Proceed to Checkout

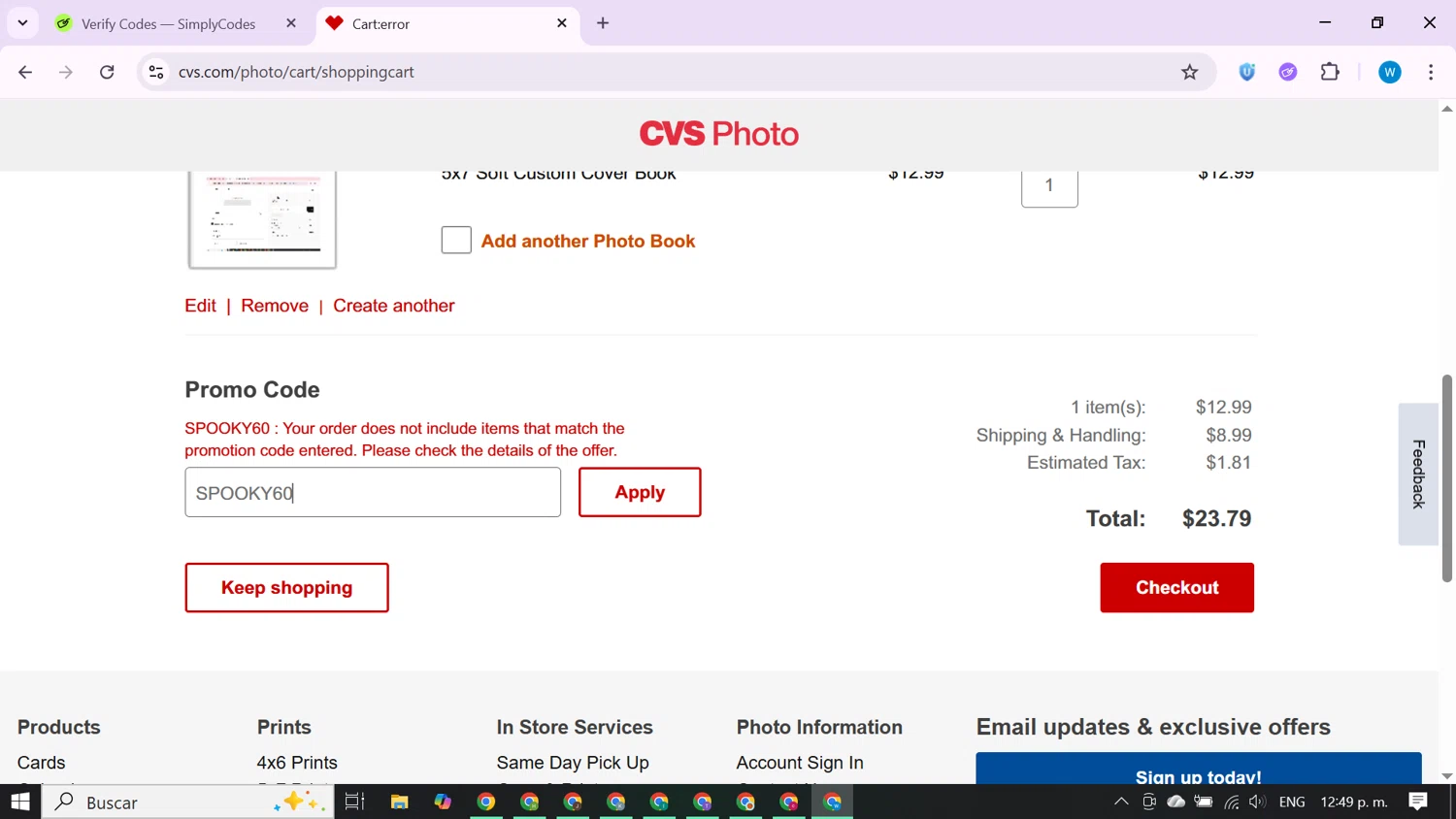1176,587
